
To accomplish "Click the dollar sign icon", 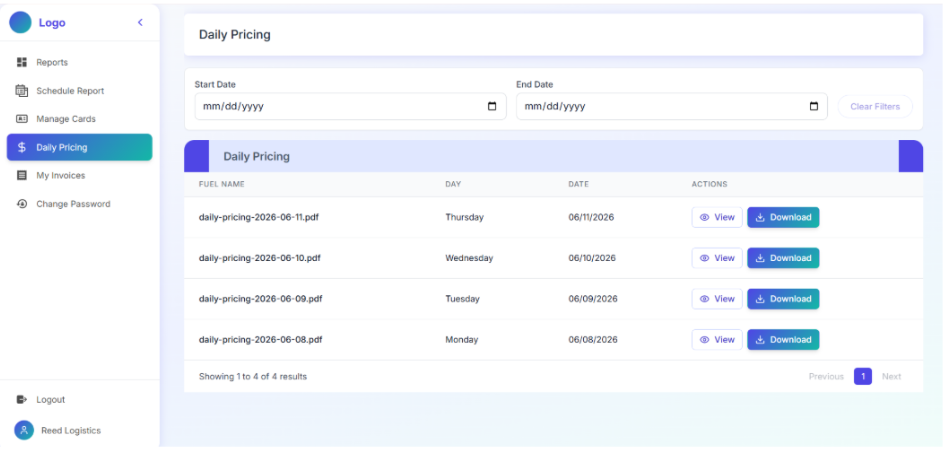I will [x=22, y=147].
